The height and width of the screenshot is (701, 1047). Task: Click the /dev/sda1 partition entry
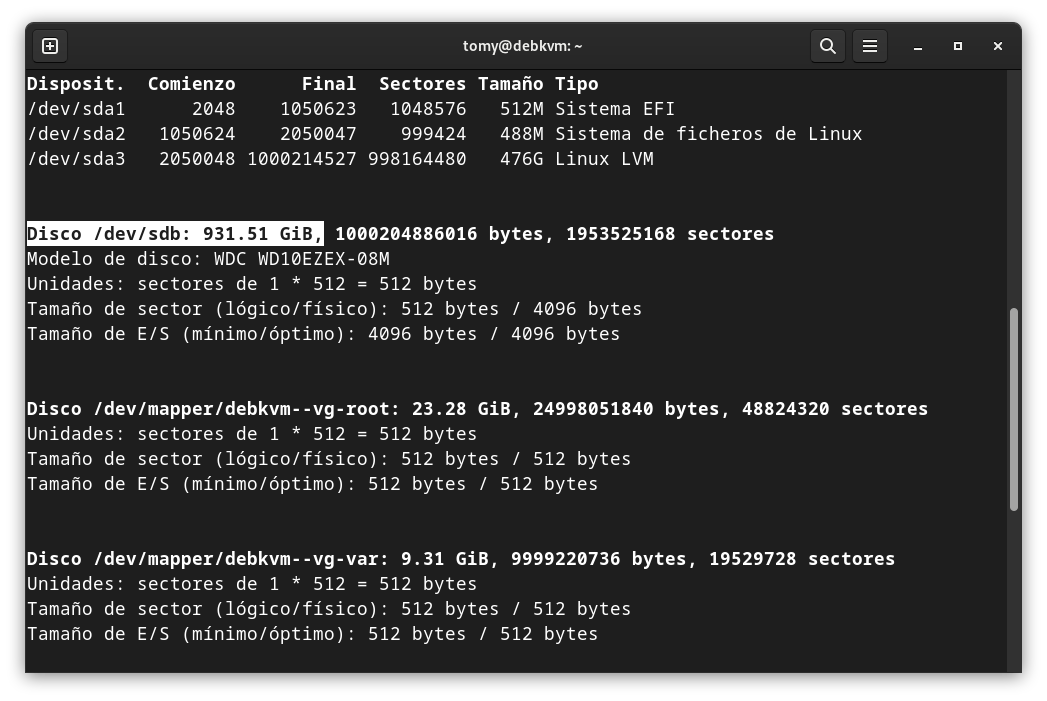76,109
